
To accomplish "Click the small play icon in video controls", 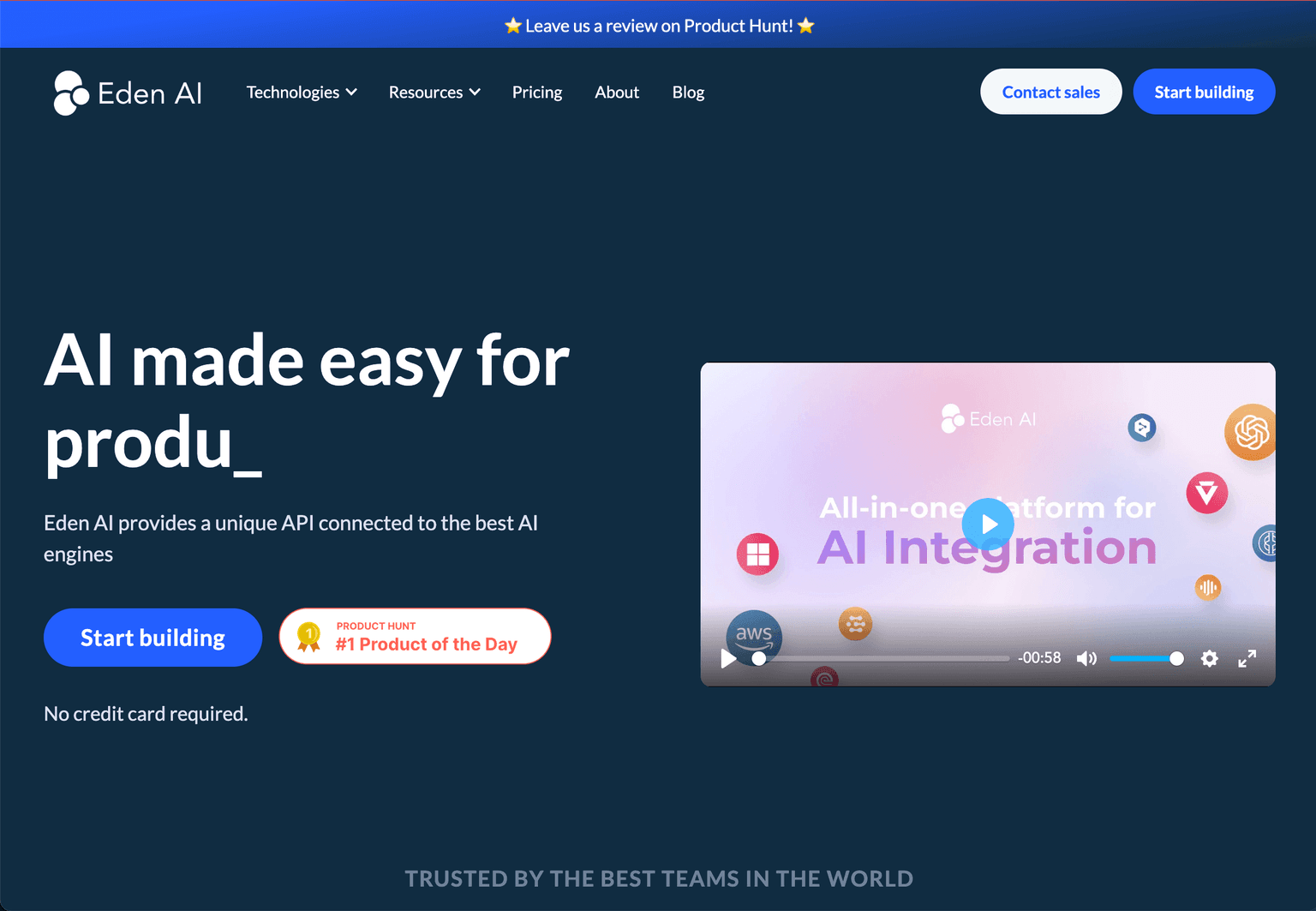I will pos(728,658).
